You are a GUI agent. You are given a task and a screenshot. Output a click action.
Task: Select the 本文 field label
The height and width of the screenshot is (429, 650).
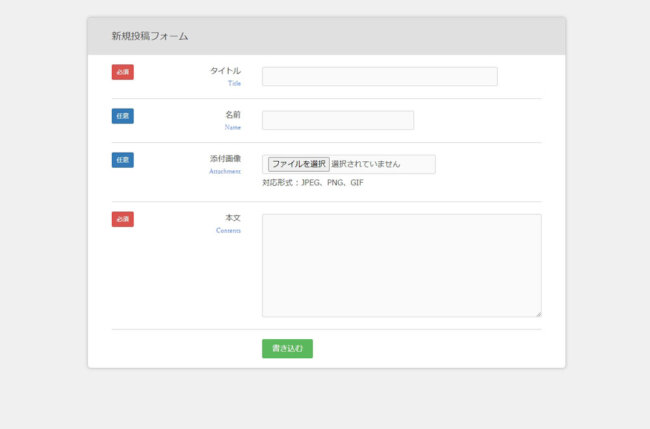(232, 218)
